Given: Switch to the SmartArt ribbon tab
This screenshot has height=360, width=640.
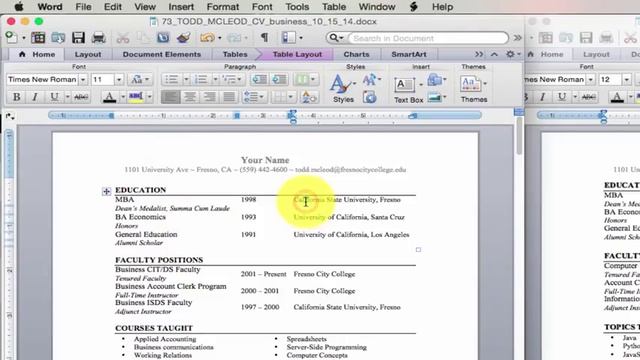Looking at the screenshot, I should point(409,54).
